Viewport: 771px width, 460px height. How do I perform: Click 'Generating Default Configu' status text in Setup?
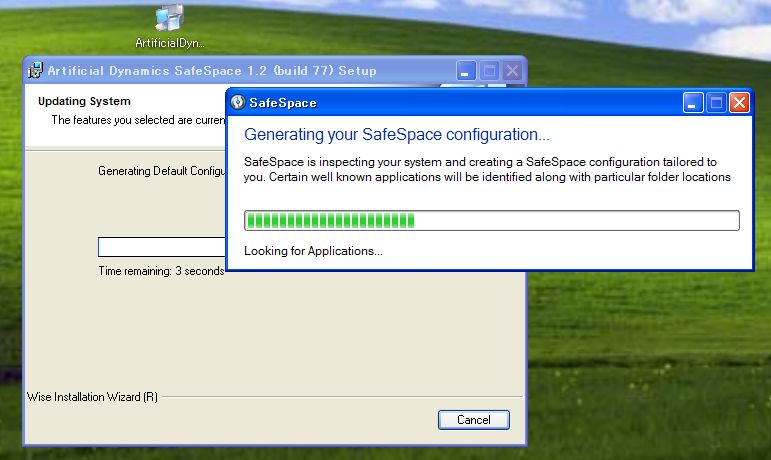[162, 171]
